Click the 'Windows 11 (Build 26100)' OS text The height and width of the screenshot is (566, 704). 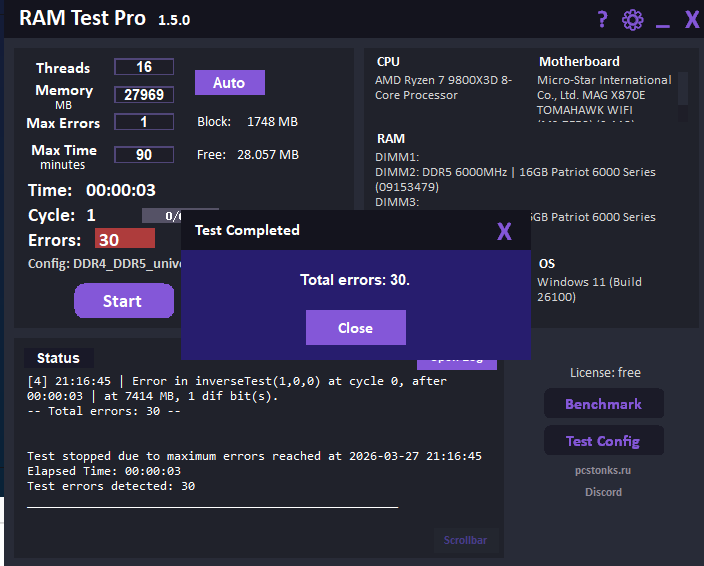(589, 290)
